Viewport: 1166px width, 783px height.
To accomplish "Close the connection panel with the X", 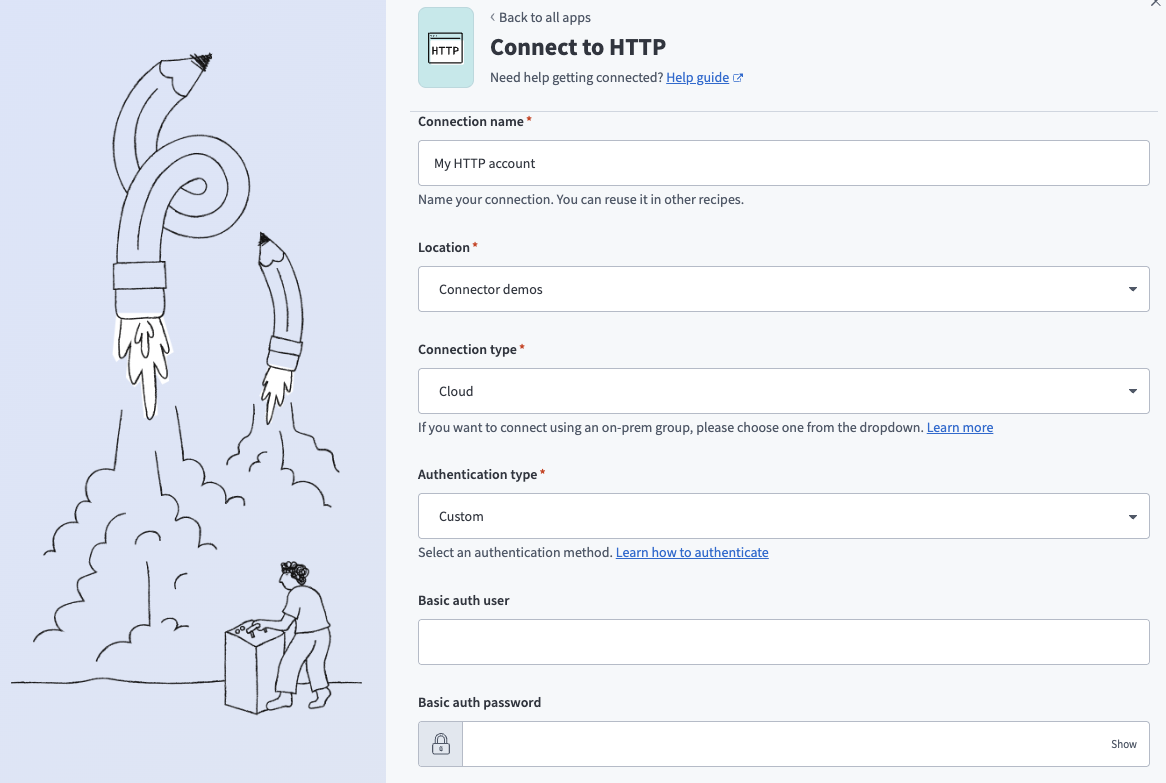I will [1157, 4].
